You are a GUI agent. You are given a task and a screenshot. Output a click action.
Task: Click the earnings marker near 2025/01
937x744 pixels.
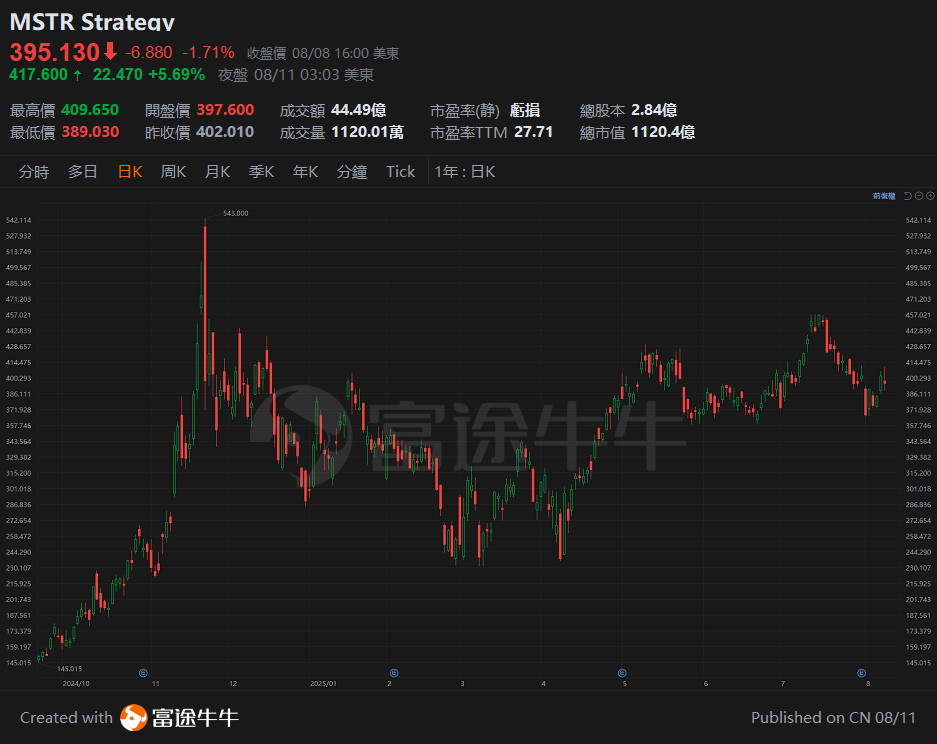tap(392, 673)
